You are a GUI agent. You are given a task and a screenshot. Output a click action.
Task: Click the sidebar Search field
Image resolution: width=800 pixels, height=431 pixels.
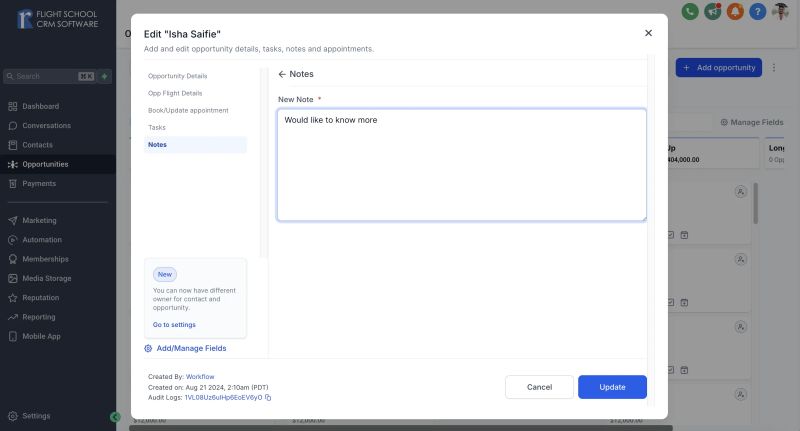50,76
